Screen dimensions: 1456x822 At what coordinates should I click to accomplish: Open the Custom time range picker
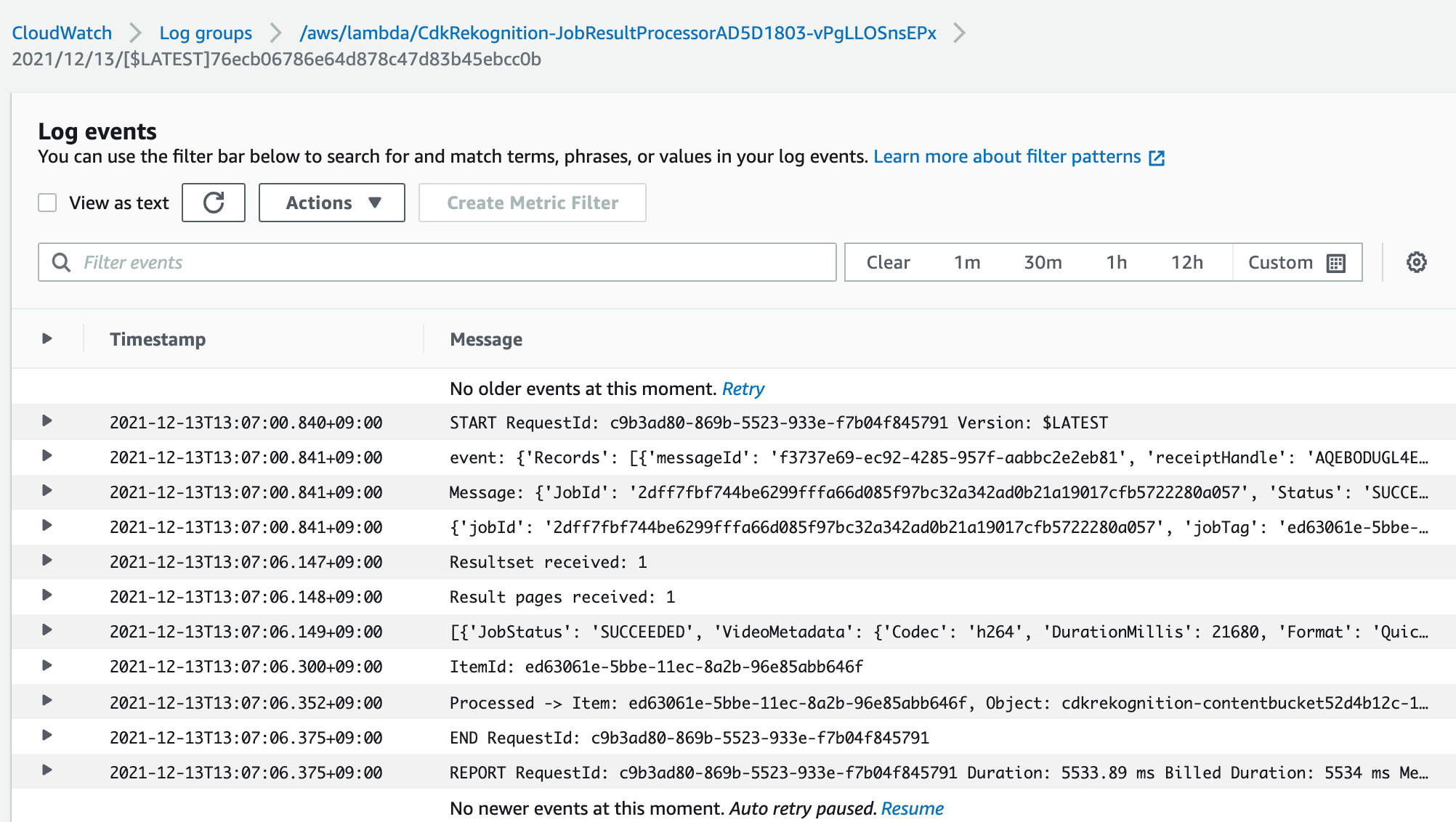[x=1297, y=262]
